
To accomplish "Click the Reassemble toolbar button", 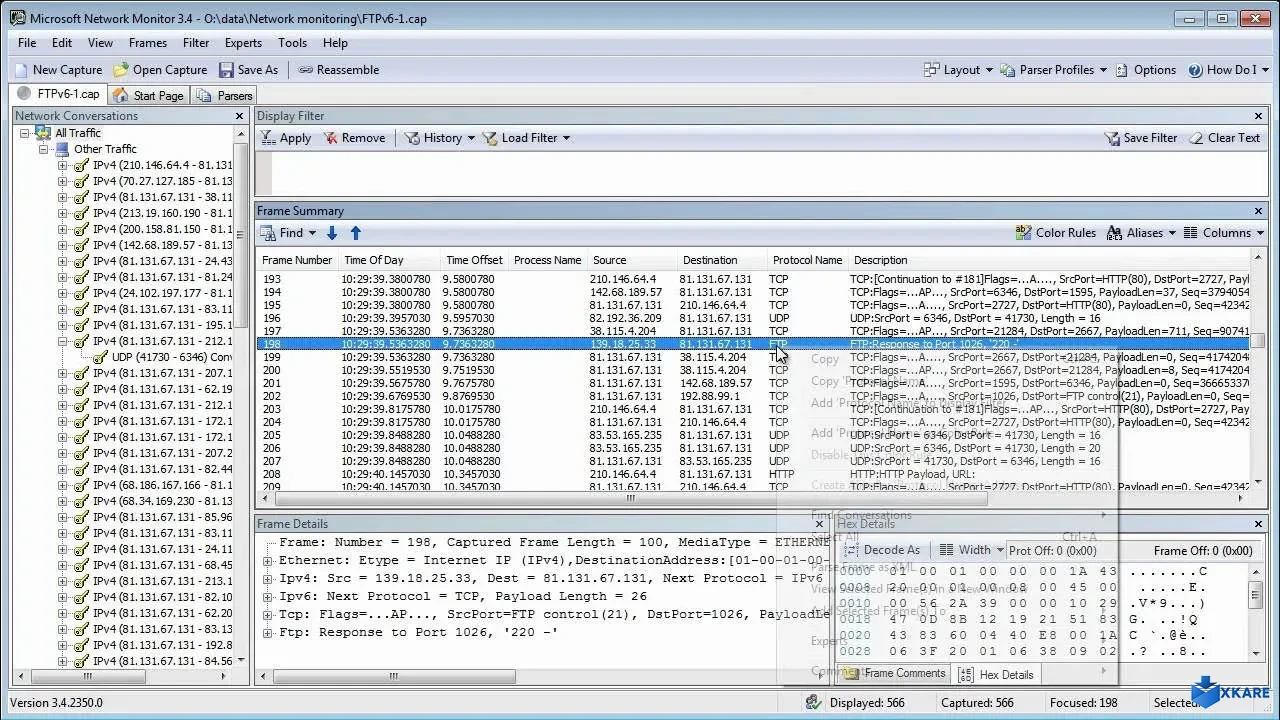I will click(338, 70).
